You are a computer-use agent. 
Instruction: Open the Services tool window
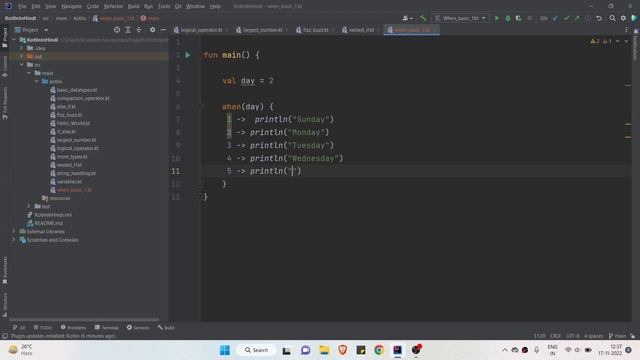138,327
